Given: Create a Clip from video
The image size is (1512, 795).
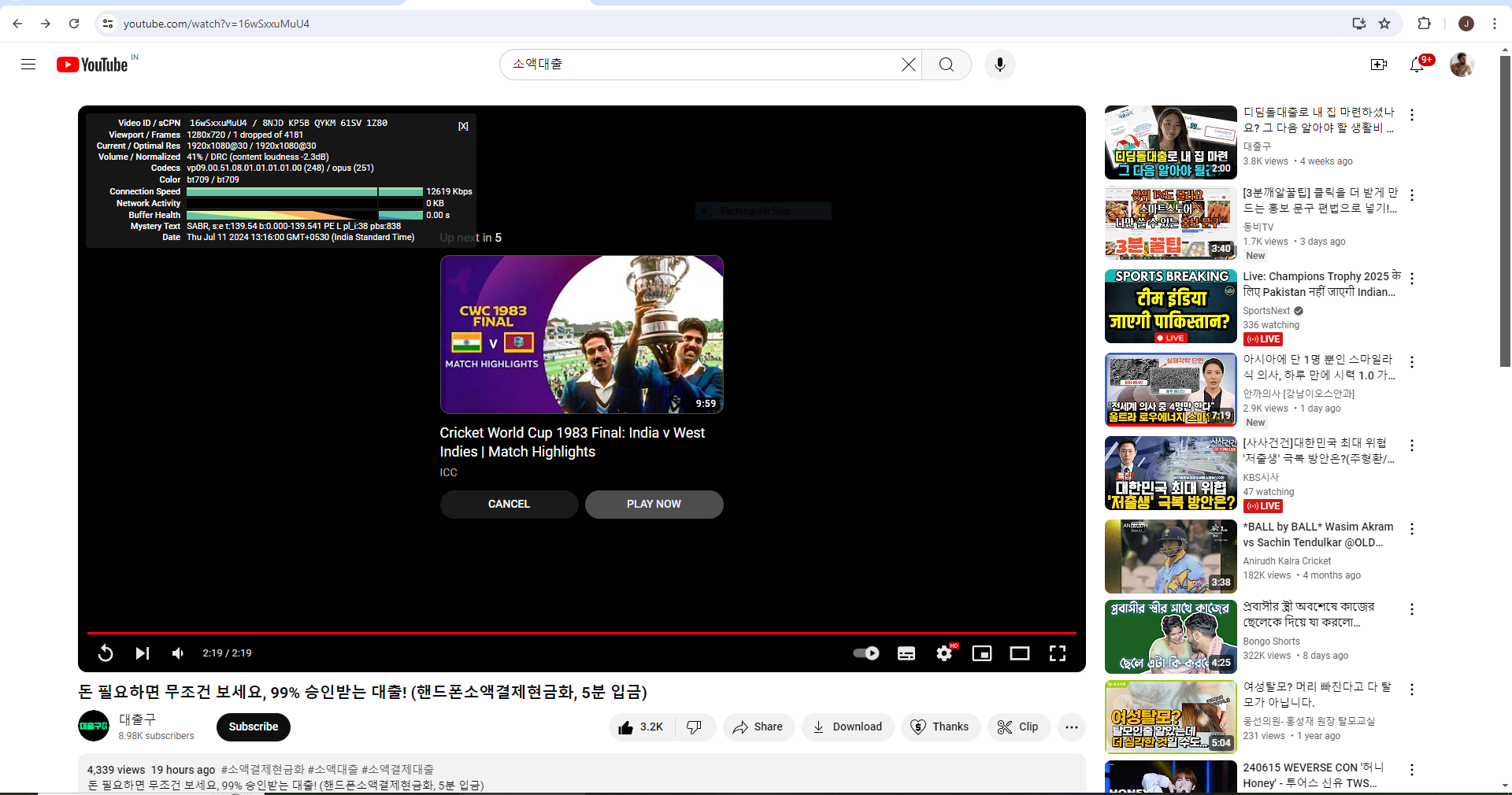Looking at the screenshot, I should (x=1018, y=727).
